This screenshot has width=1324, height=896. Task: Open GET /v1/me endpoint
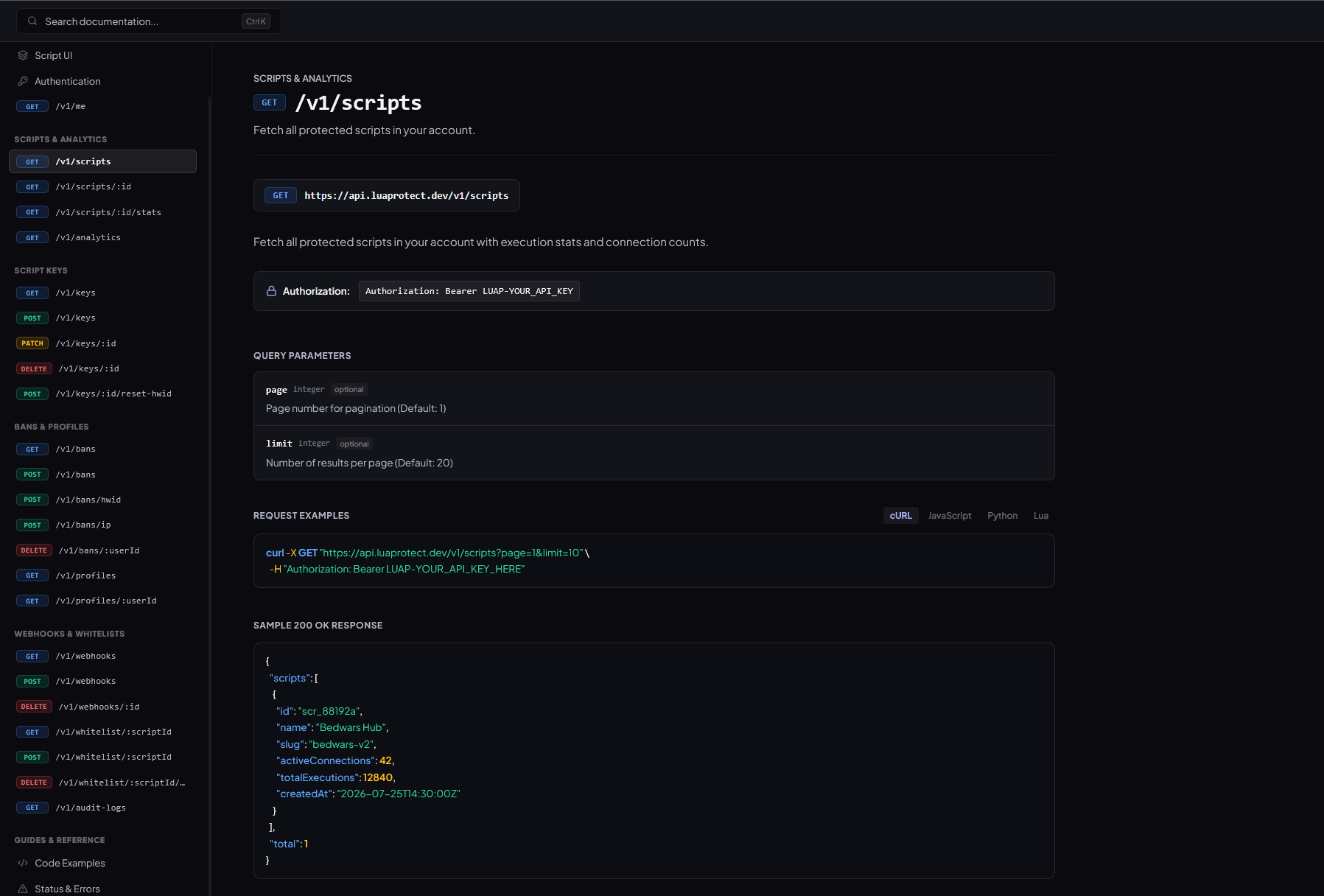tap(102, 106)
